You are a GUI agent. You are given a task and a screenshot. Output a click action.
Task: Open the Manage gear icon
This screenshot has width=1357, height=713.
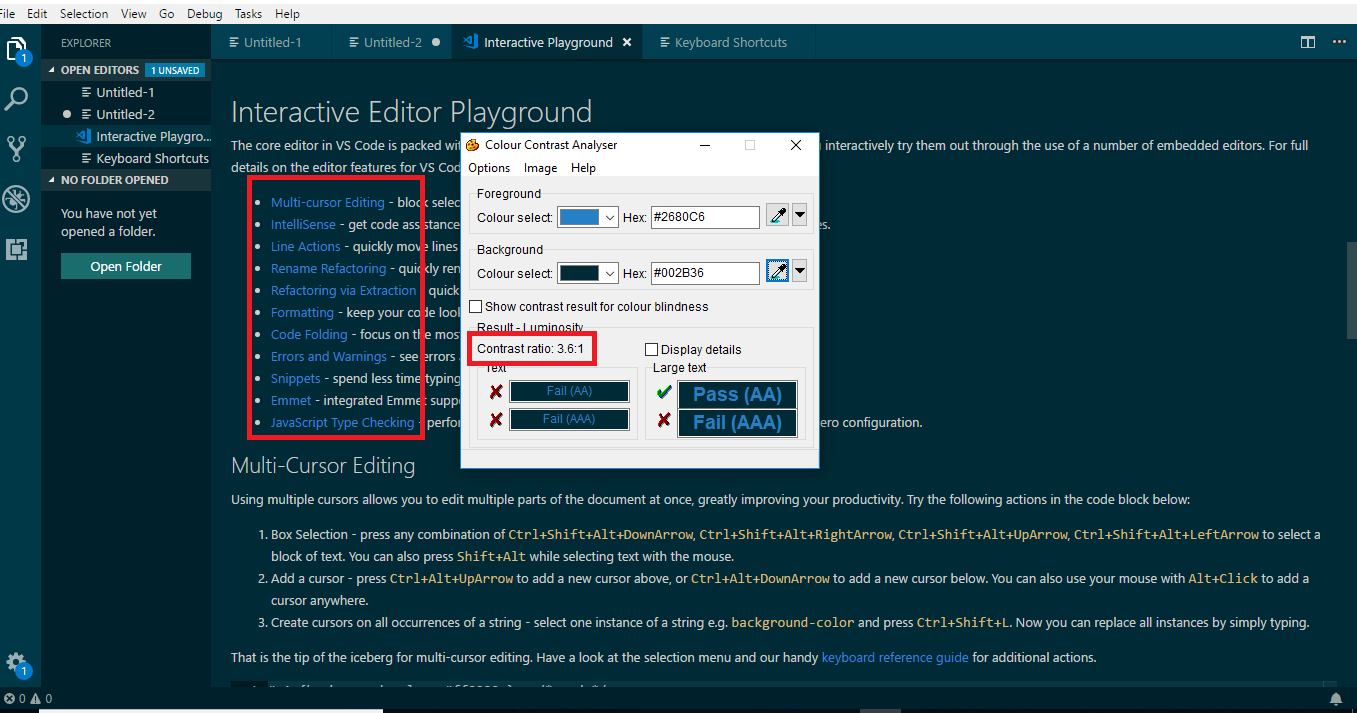click(x=17, y=664)
